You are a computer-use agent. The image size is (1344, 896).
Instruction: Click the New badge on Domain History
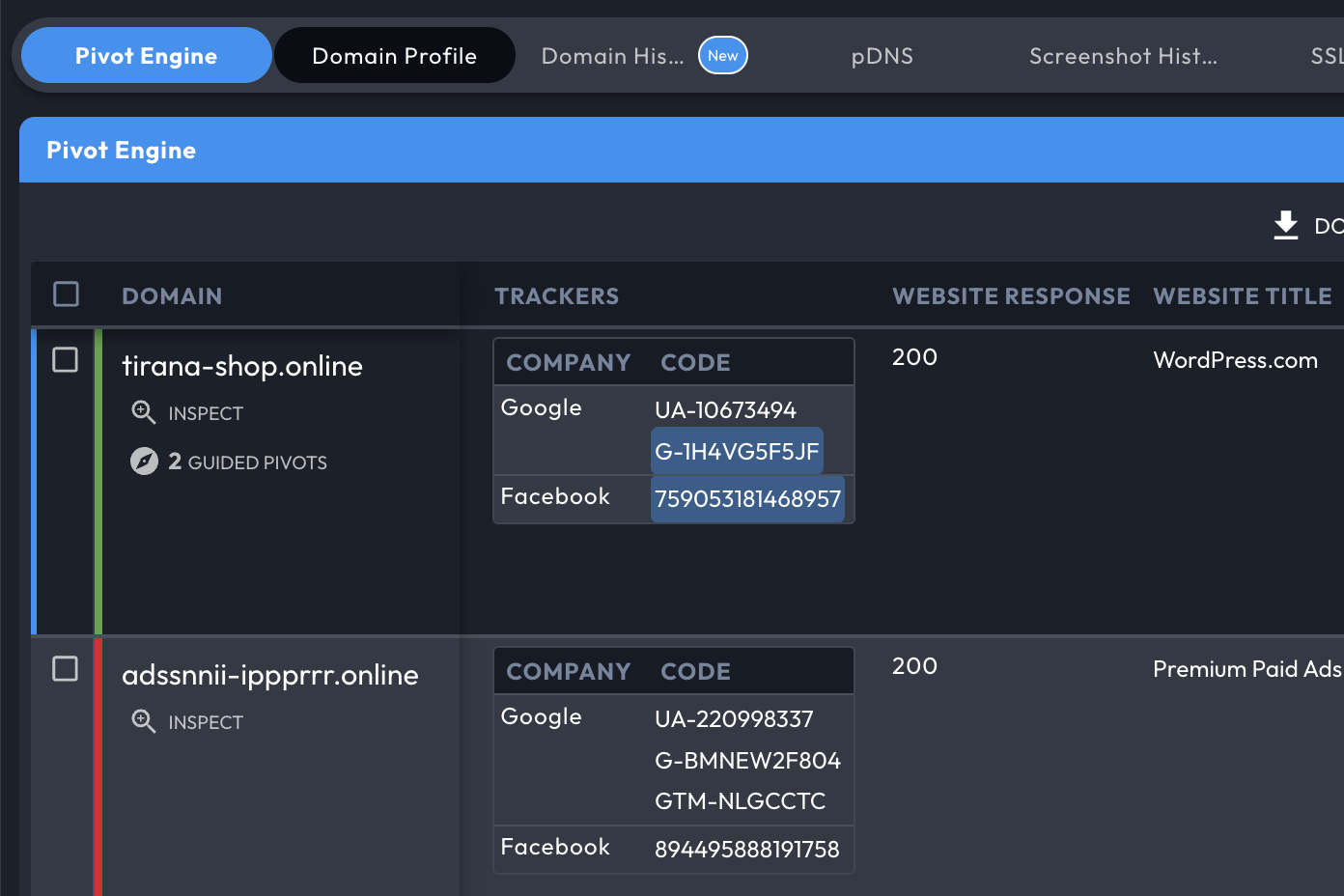coord(722,55)
